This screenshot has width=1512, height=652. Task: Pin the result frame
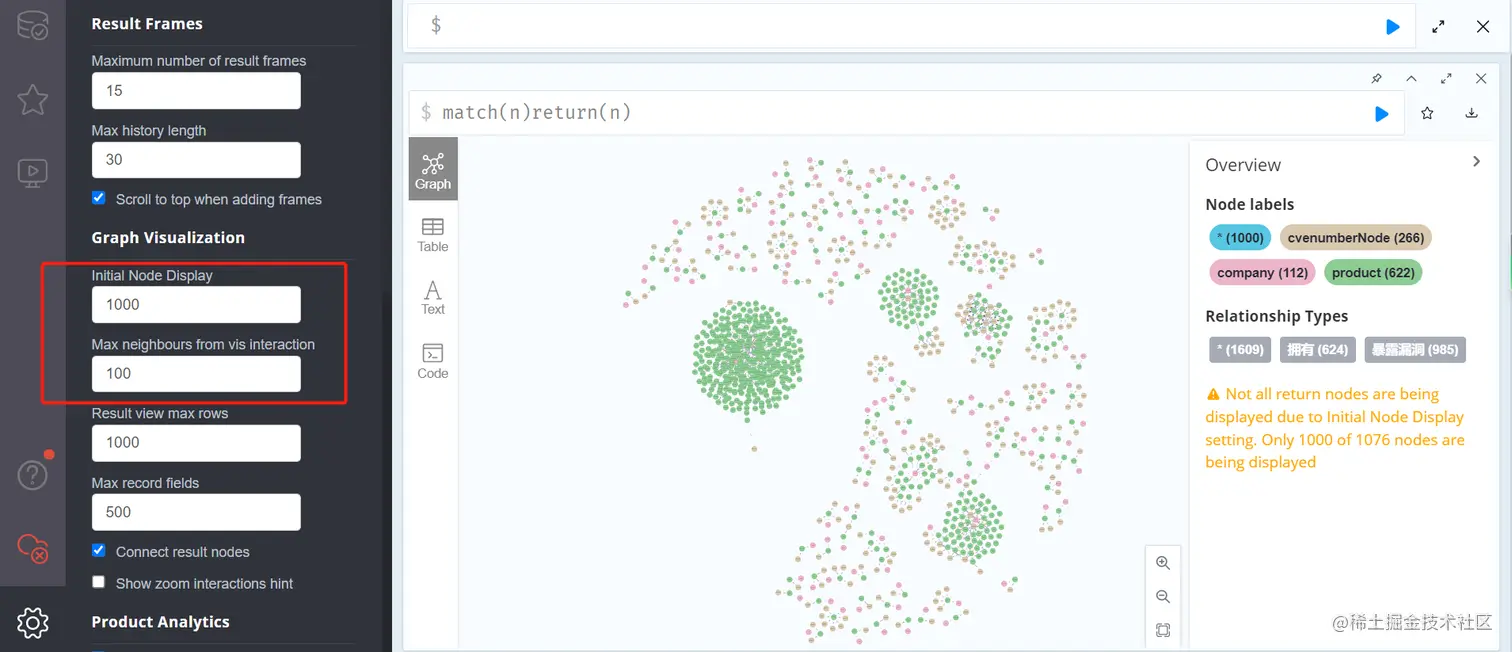pyautogui.click(x=1376, y=78)
